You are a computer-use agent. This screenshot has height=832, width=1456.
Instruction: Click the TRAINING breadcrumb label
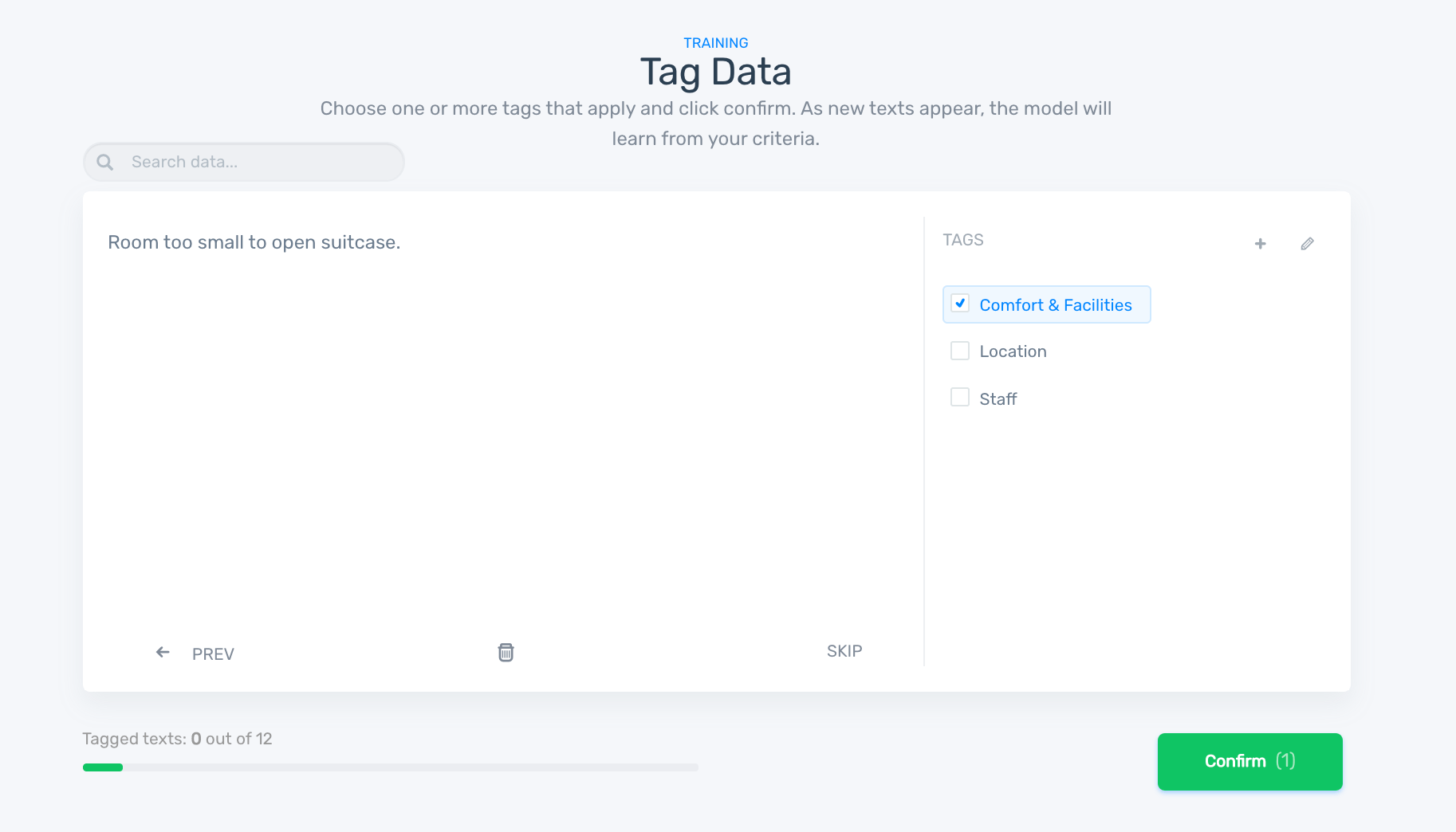[x=715, y=43]
